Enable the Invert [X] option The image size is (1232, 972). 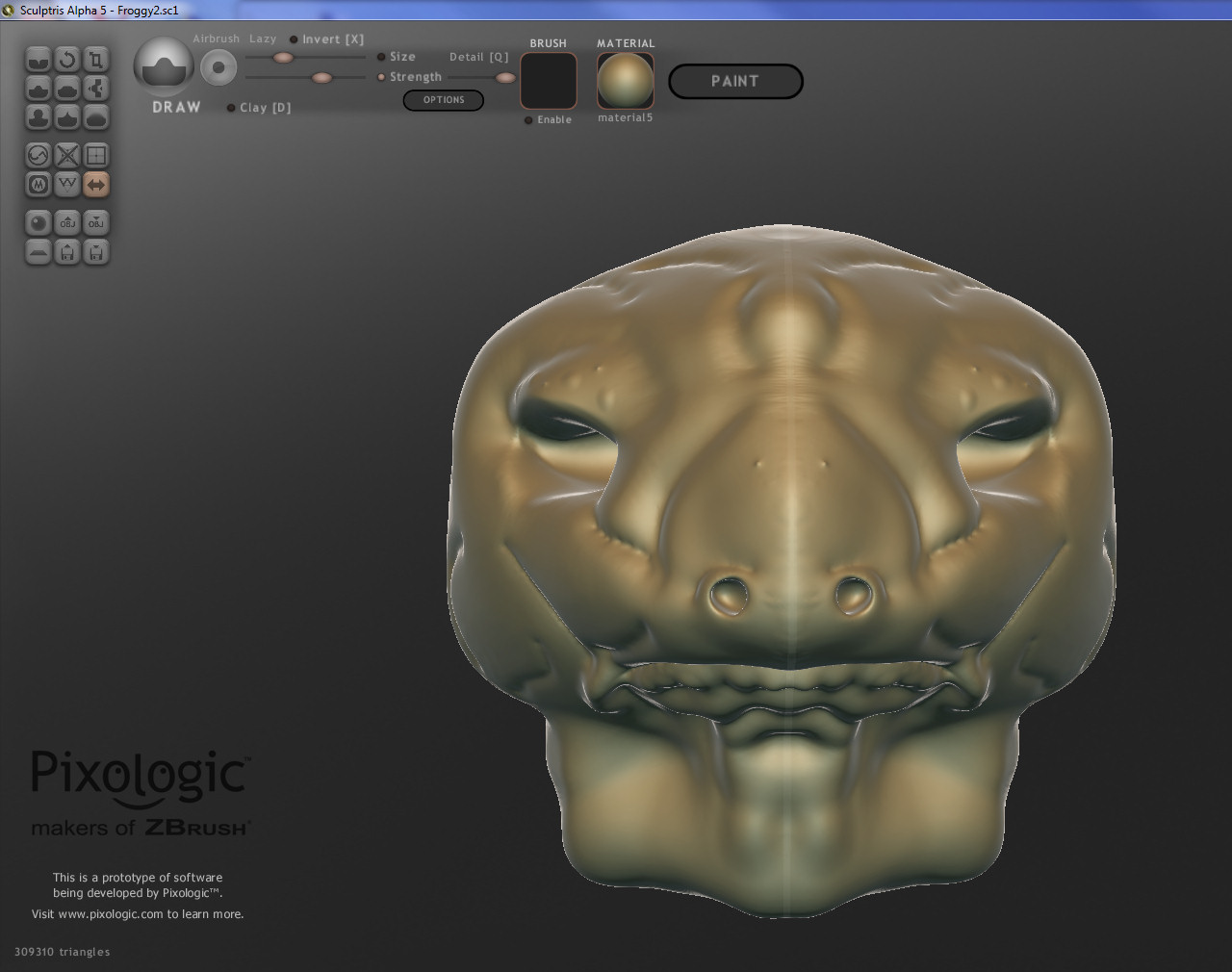point(295,39)
